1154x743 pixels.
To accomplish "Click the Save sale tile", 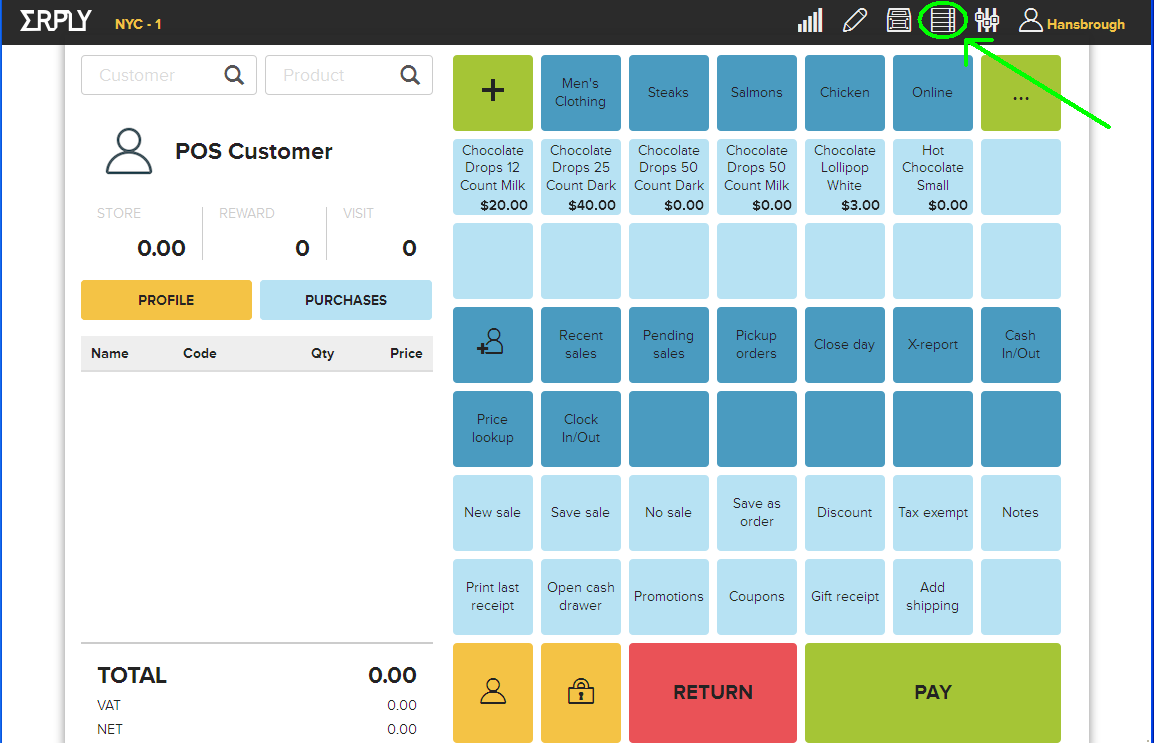I will [581, 513].
